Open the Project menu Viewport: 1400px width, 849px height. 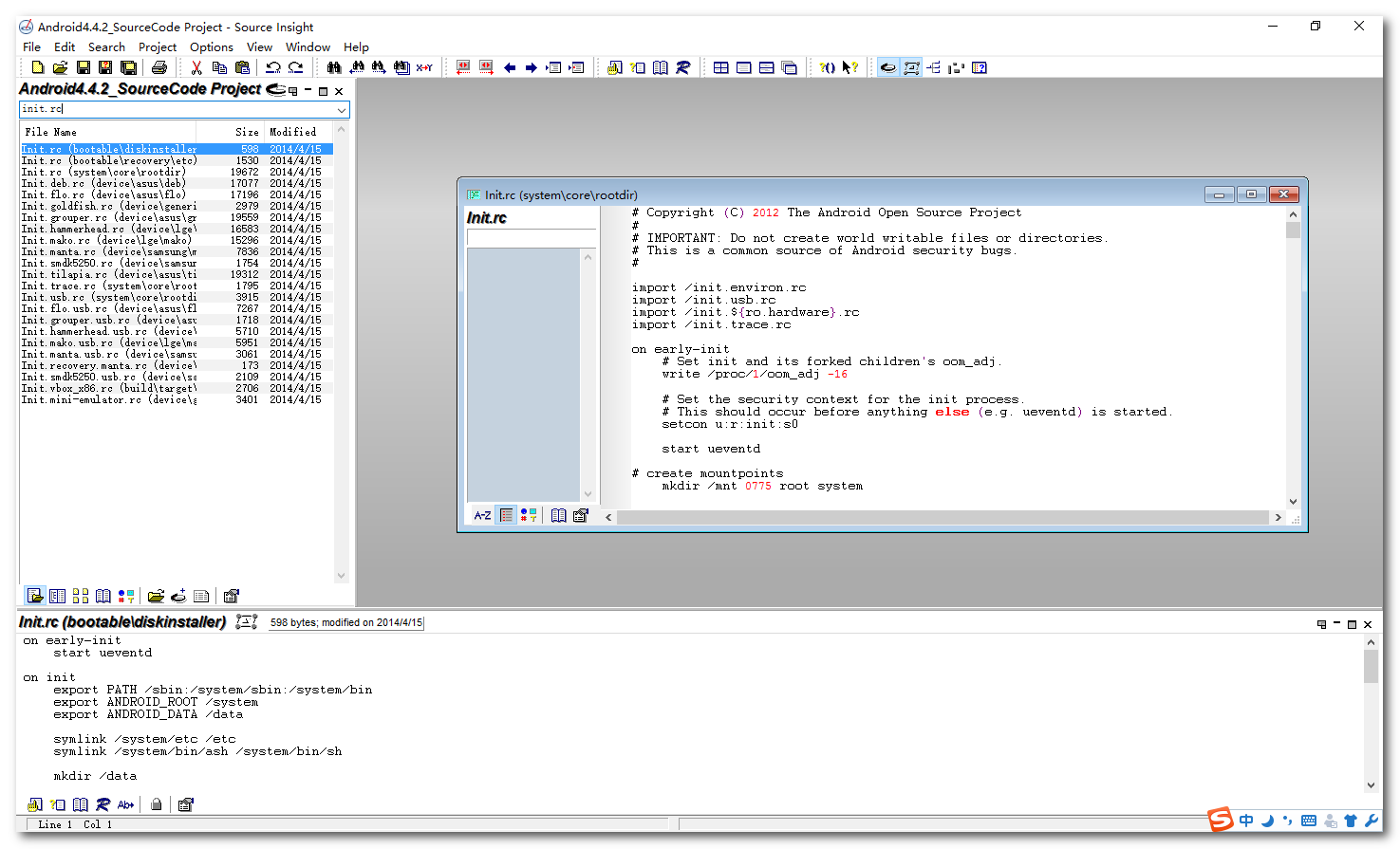158,46
